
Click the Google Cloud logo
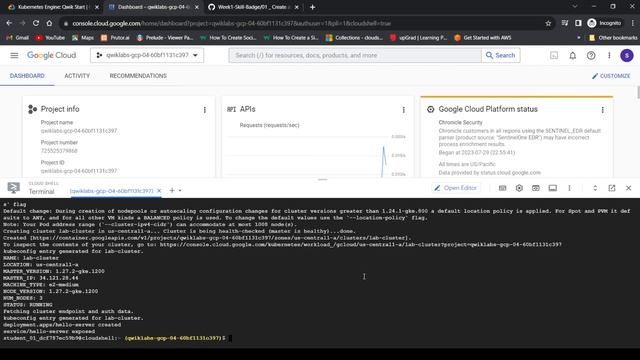[x=51, y=55]
